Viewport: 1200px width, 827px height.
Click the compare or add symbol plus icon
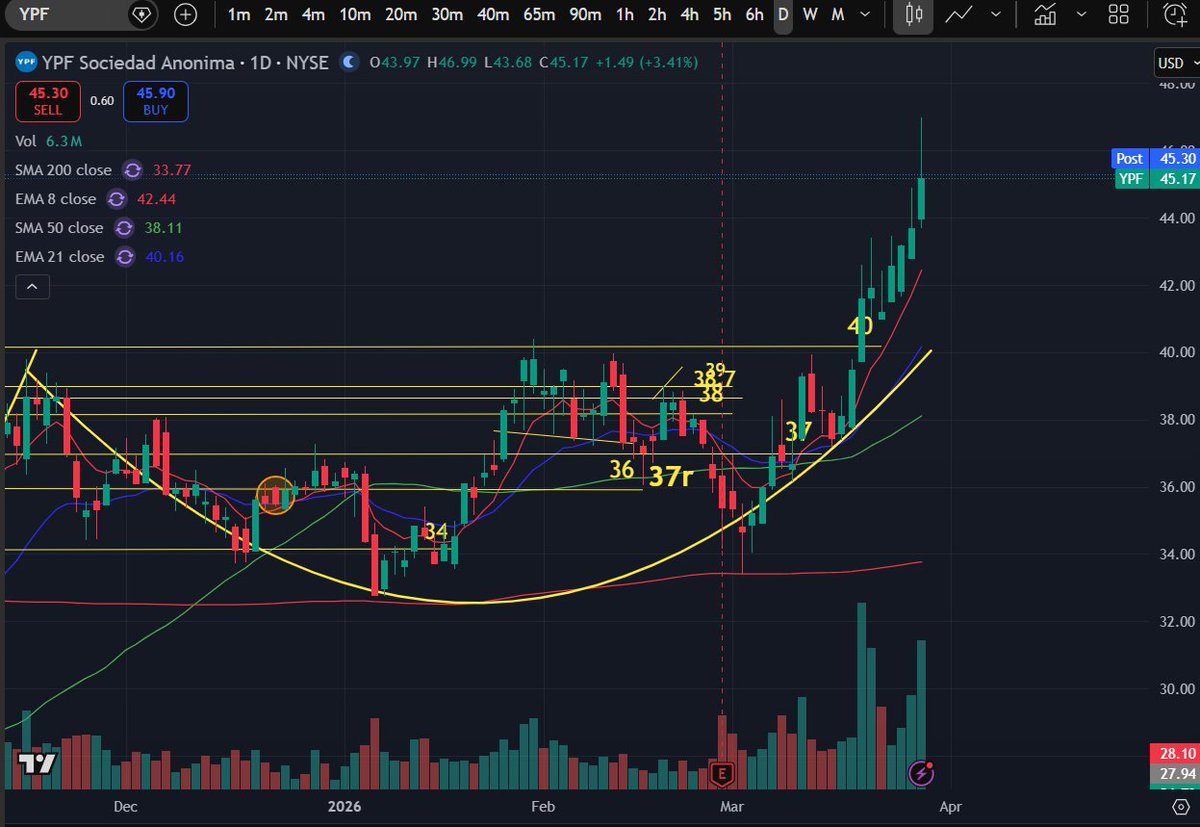[x=185, y=15]
